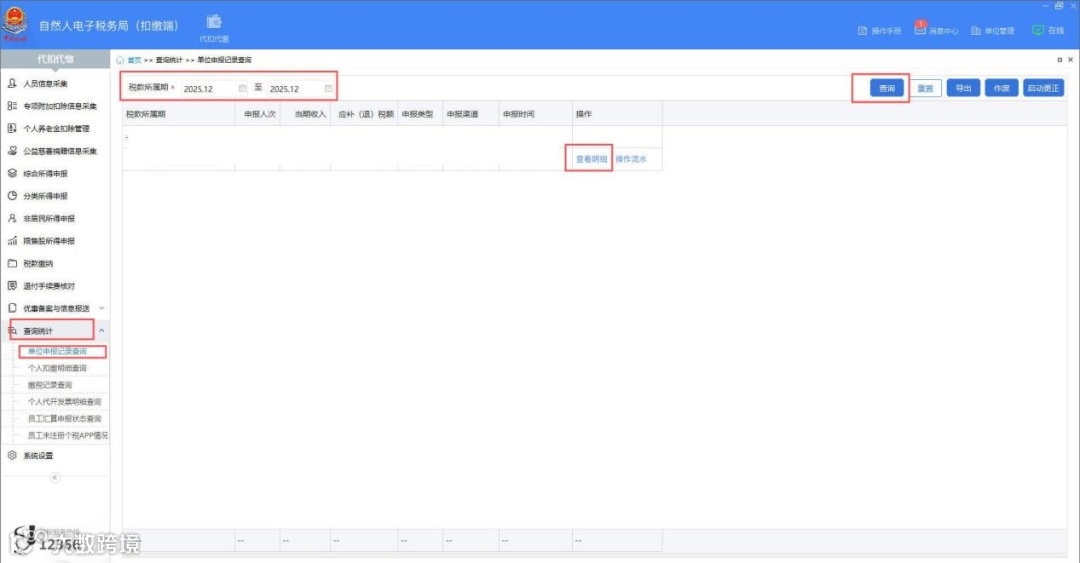Focus the start 税款所属期 date field

pos(214,88)
